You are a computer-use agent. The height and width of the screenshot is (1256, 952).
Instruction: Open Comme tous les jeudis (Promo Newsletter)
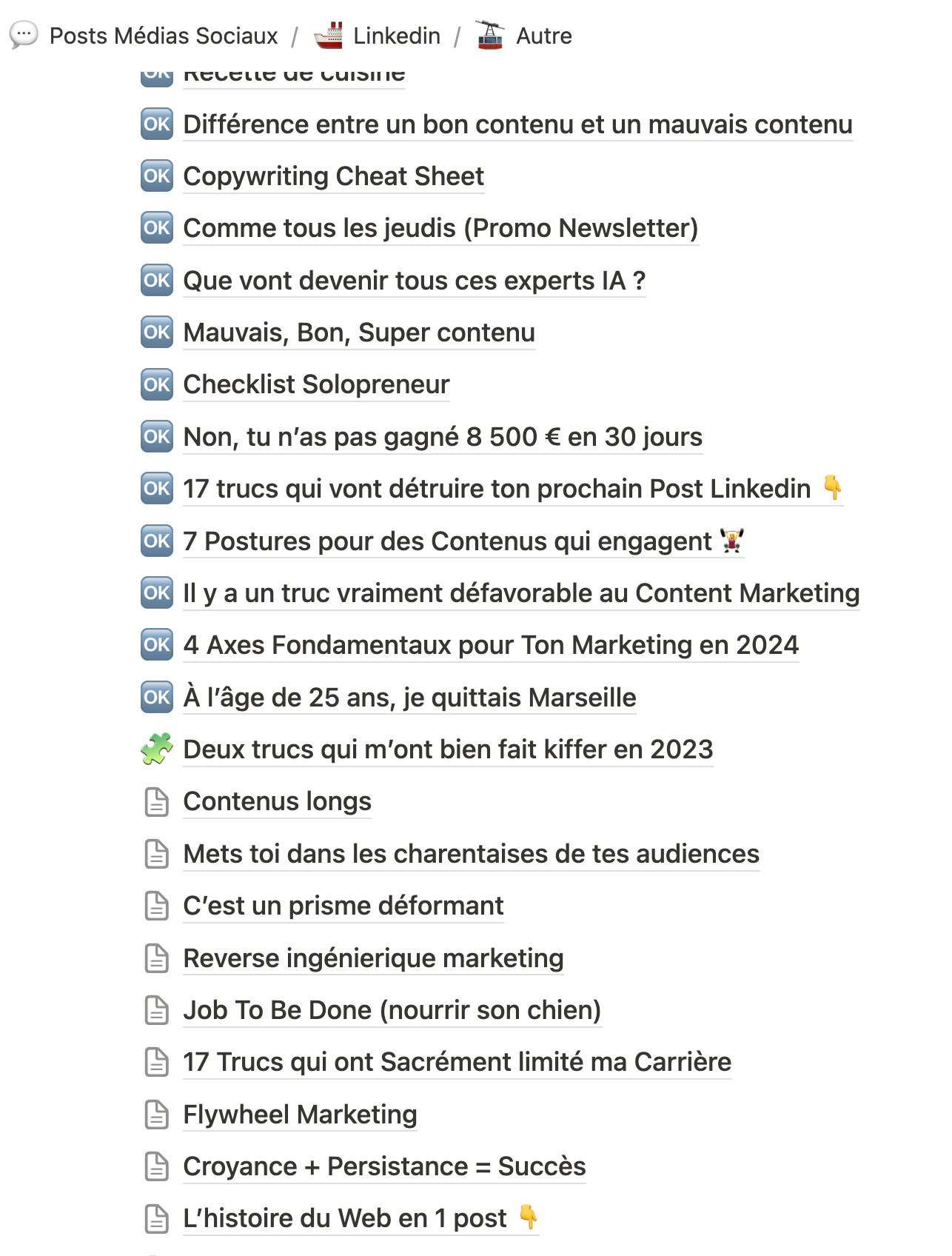pos(441,228)
